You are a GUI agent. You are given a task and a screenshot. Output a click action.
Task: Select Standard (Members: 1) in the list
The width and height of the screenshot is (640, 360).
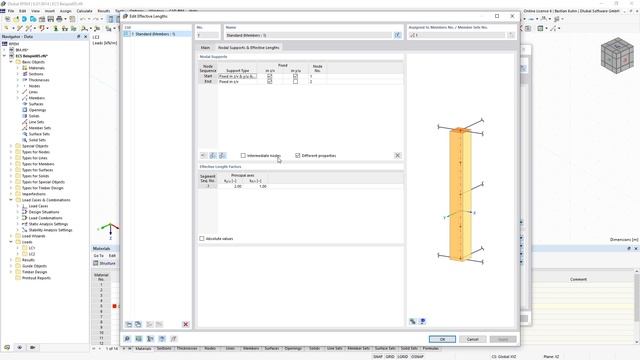(x=157, y=34)
